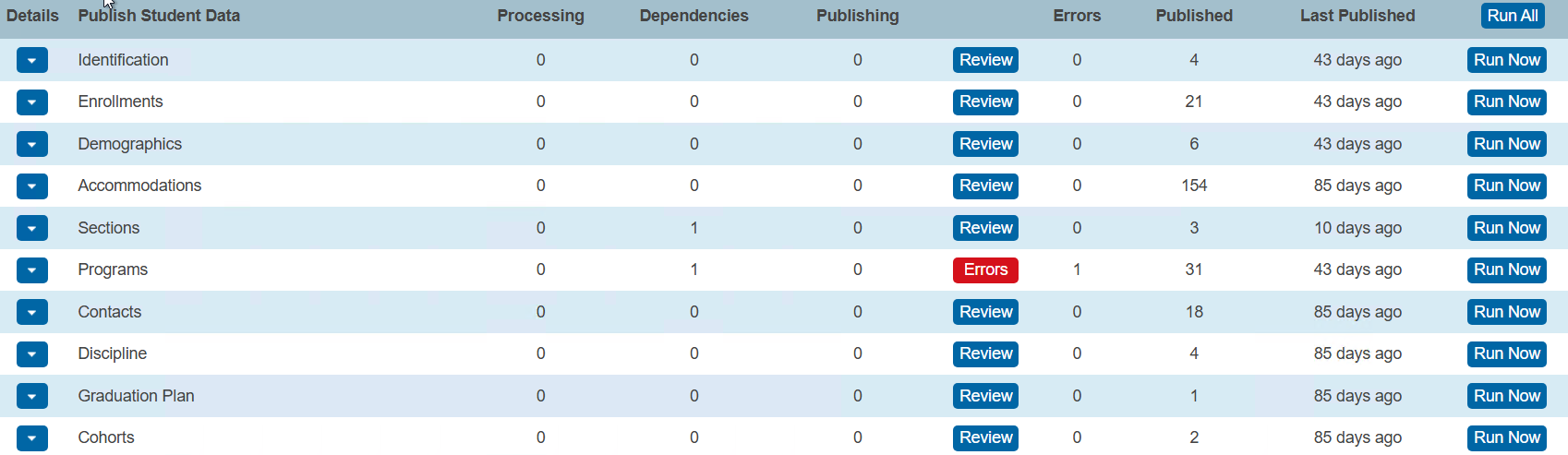Run the Accommodations publish now
1568x455 pixels.
(1506, 186)
